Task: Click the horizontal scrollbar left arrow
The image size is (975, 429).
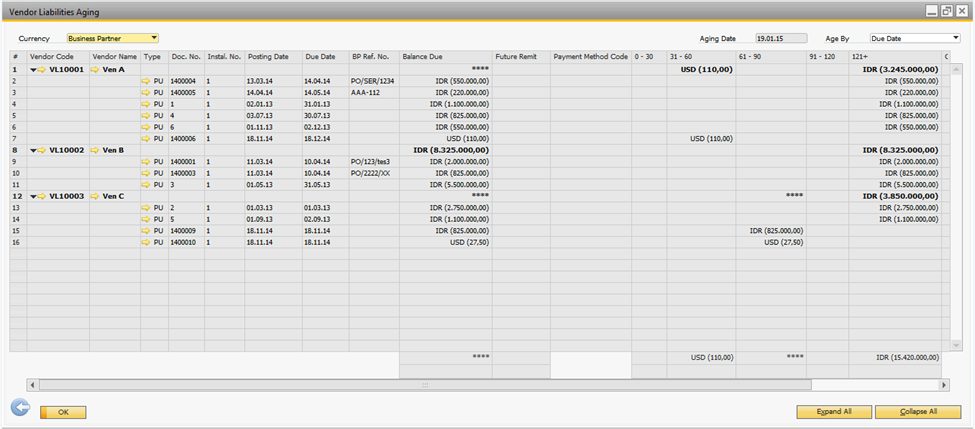Action: tap(32, 385)
